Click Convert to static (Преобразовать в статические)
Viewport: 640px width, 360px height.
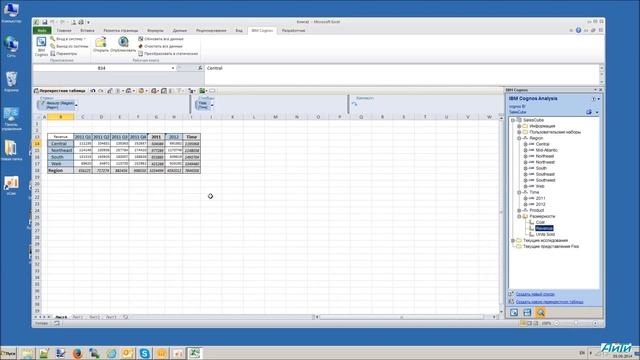click(168, 53)
